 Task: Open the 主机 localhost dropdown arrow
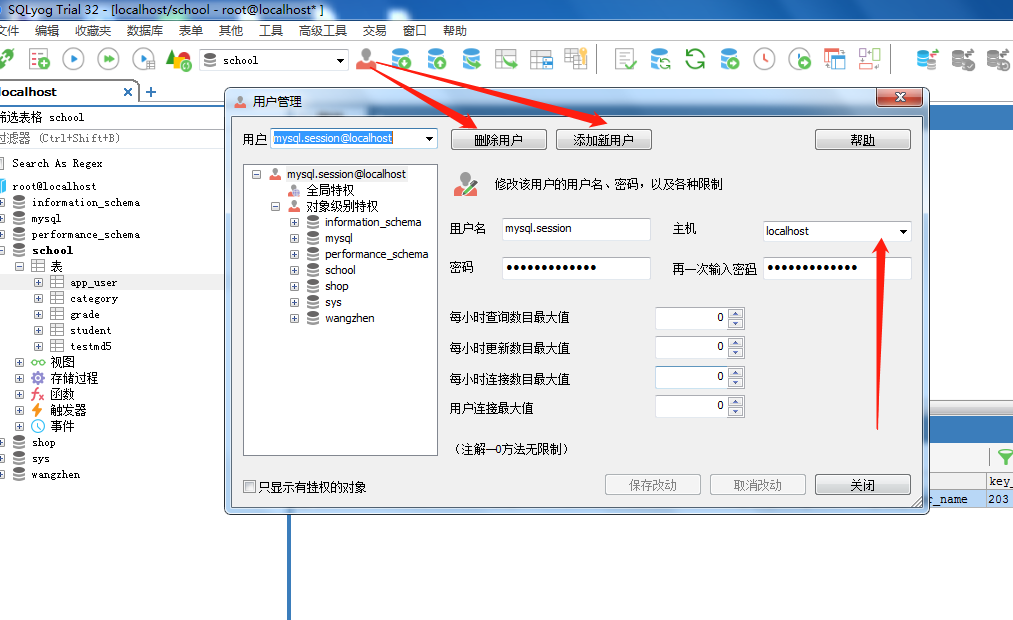903,231
